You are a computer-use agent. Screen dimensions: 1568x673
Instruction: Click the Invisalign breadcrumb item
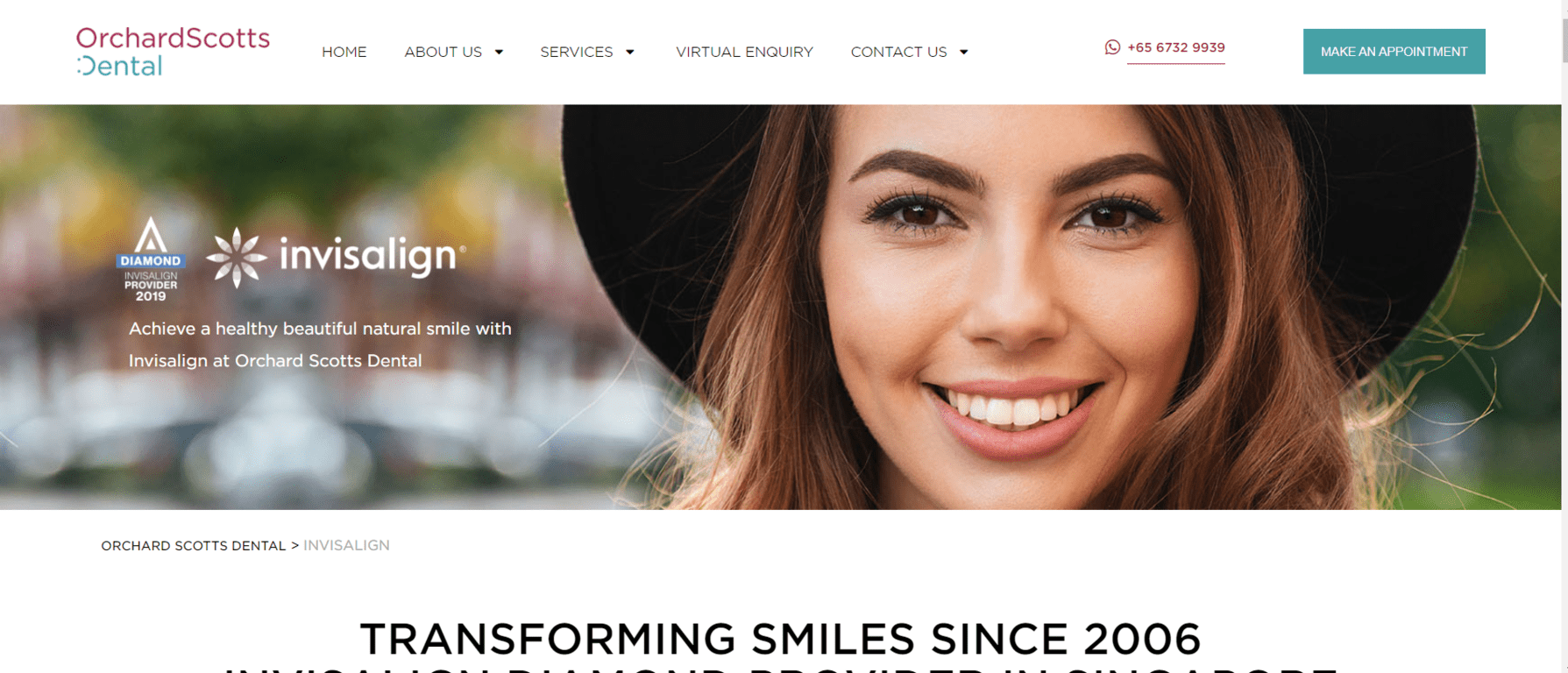[346, 545]
